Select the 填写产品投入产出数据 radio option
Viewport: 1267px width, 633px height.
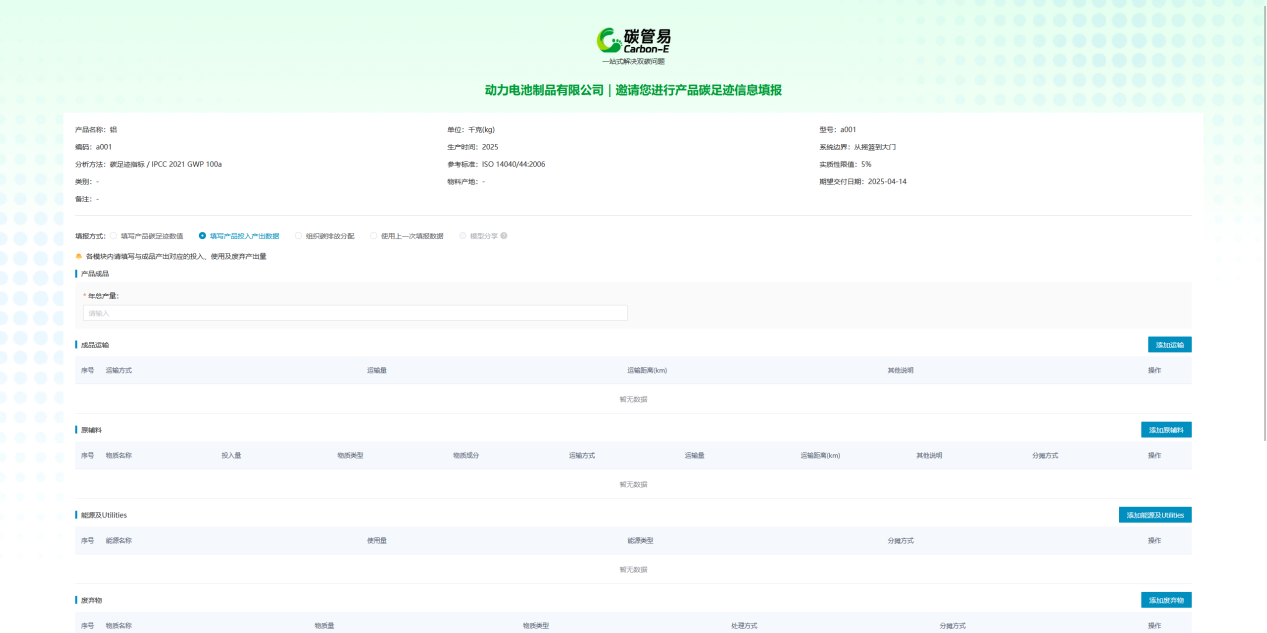(x=203, y=236)
